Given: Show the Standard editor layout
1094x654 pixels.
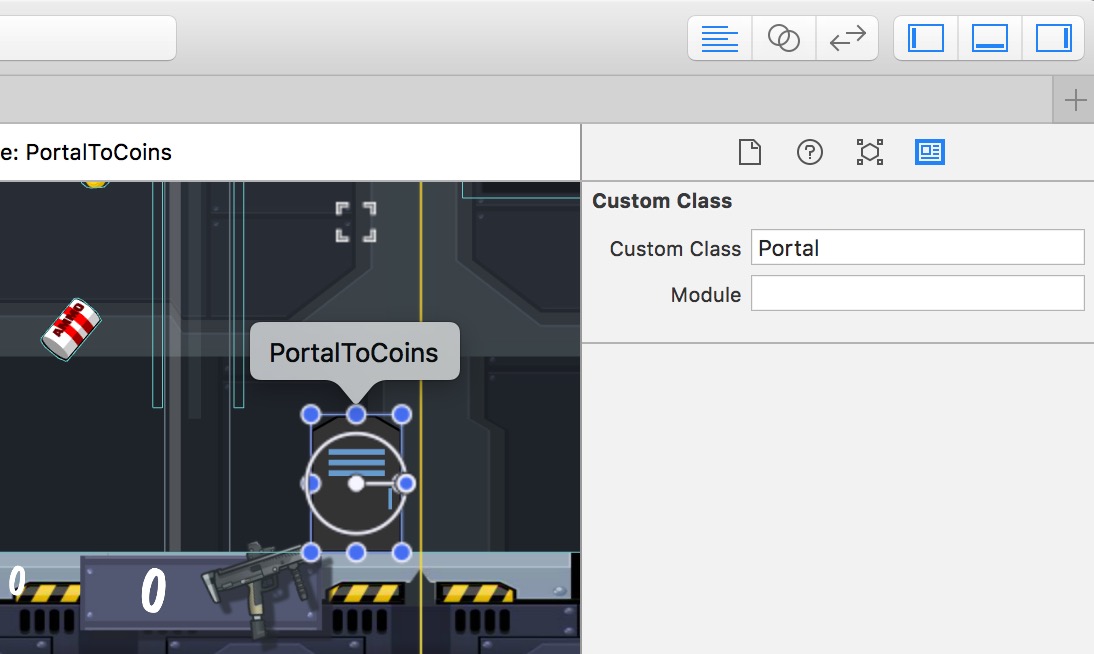Looking at the screenshot, I should [x=718, y=38].
